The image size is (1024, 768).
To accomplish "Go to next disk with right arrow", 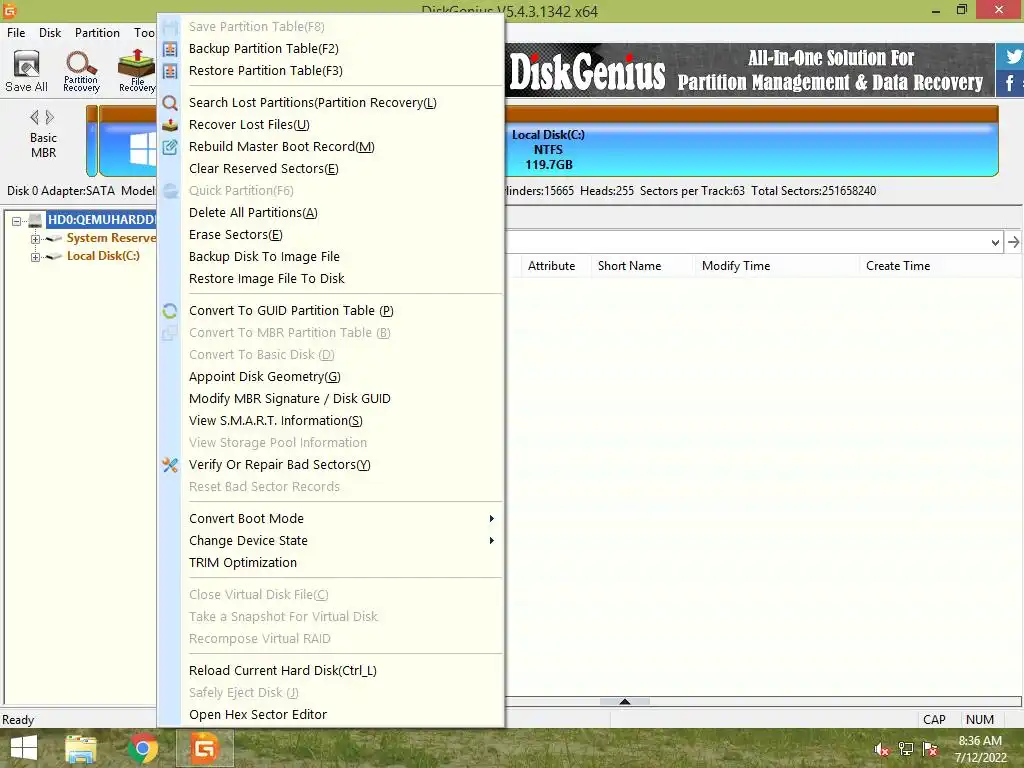I will [50, 118].
